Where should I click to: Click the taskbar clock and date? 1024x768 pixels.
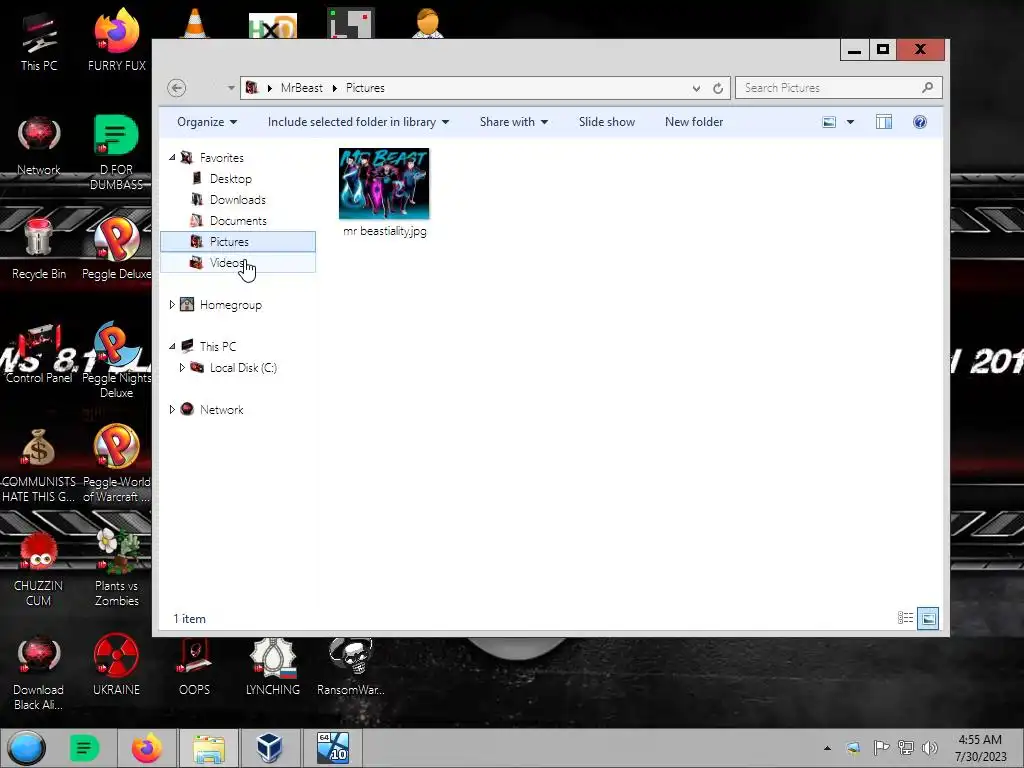pos(980,748)
